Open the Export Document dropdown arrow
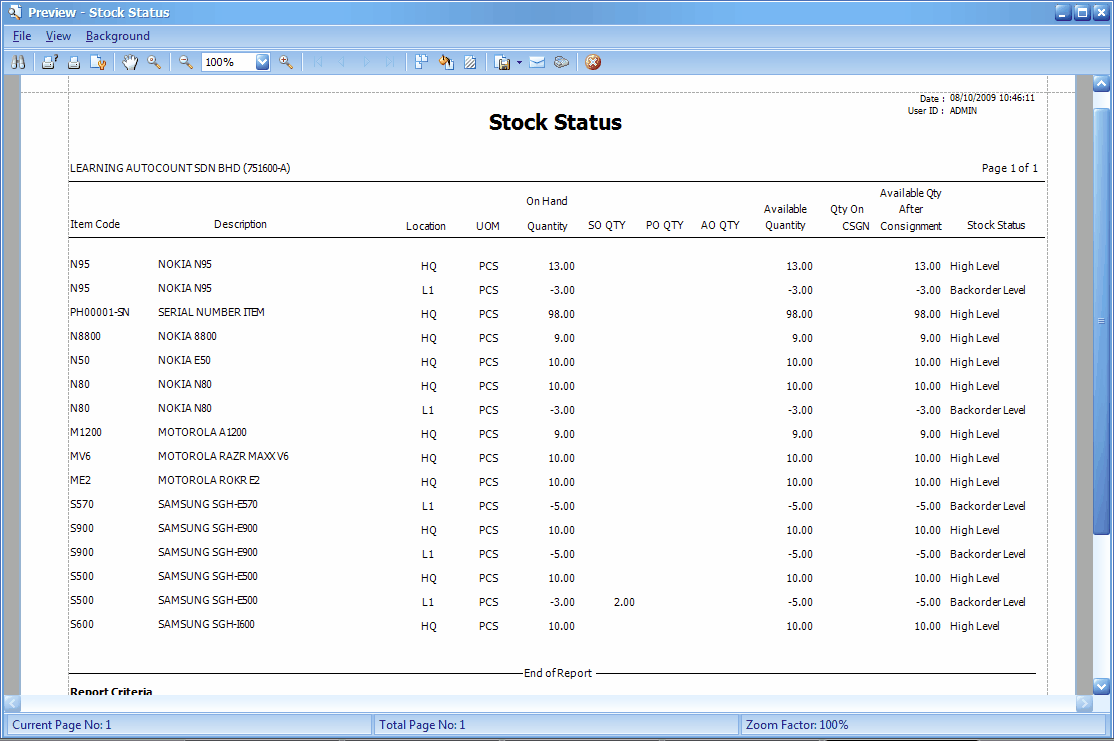 [519, 63]
